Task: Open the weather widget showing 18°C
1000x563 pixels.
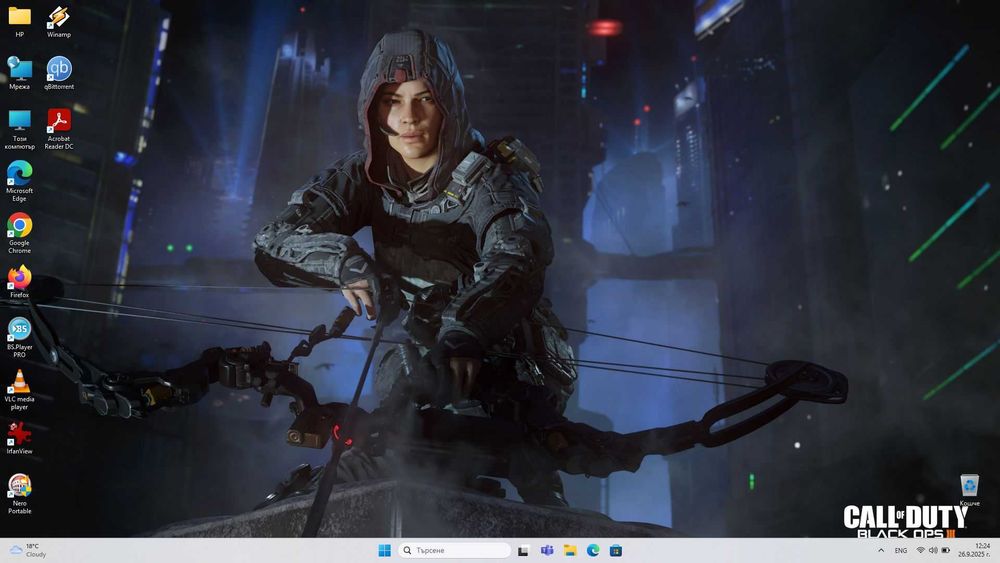Action: tap(28, 550)
